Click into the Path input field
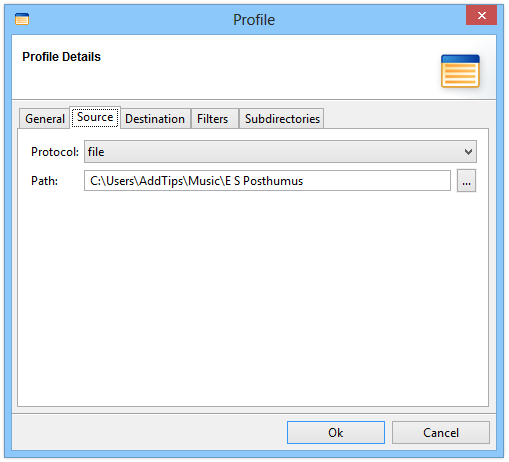Image resolution: width=509 pixels, height=462 pixels. pyautogui.click(x=267, y=181)
